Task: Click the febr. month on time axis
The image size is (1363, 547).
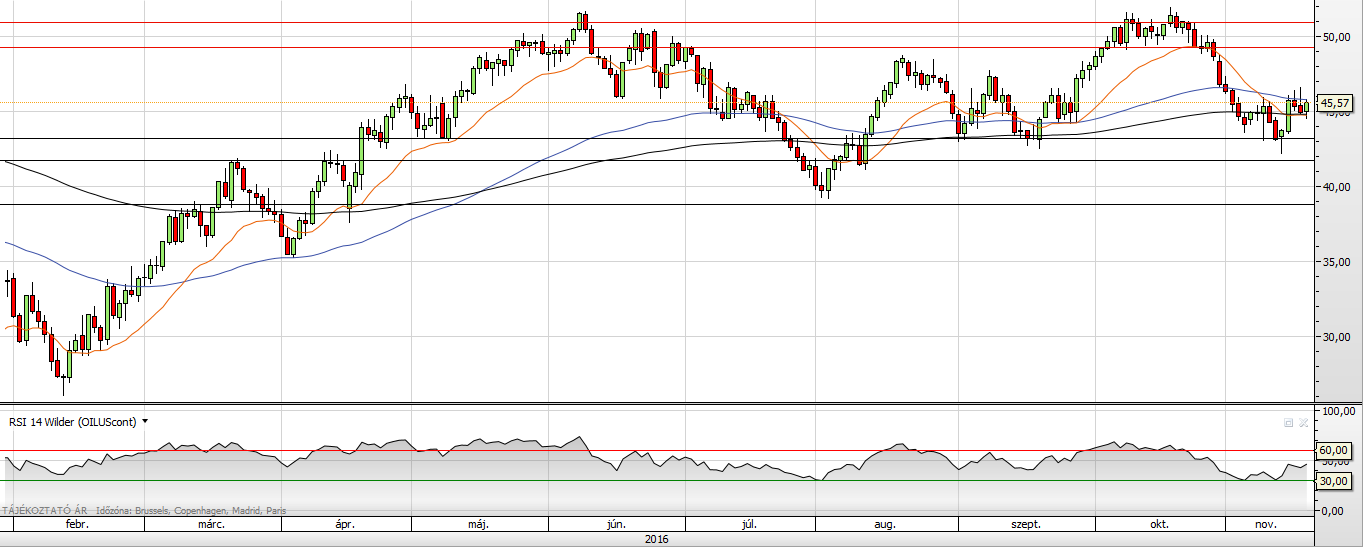Action: tap(78, 524)
